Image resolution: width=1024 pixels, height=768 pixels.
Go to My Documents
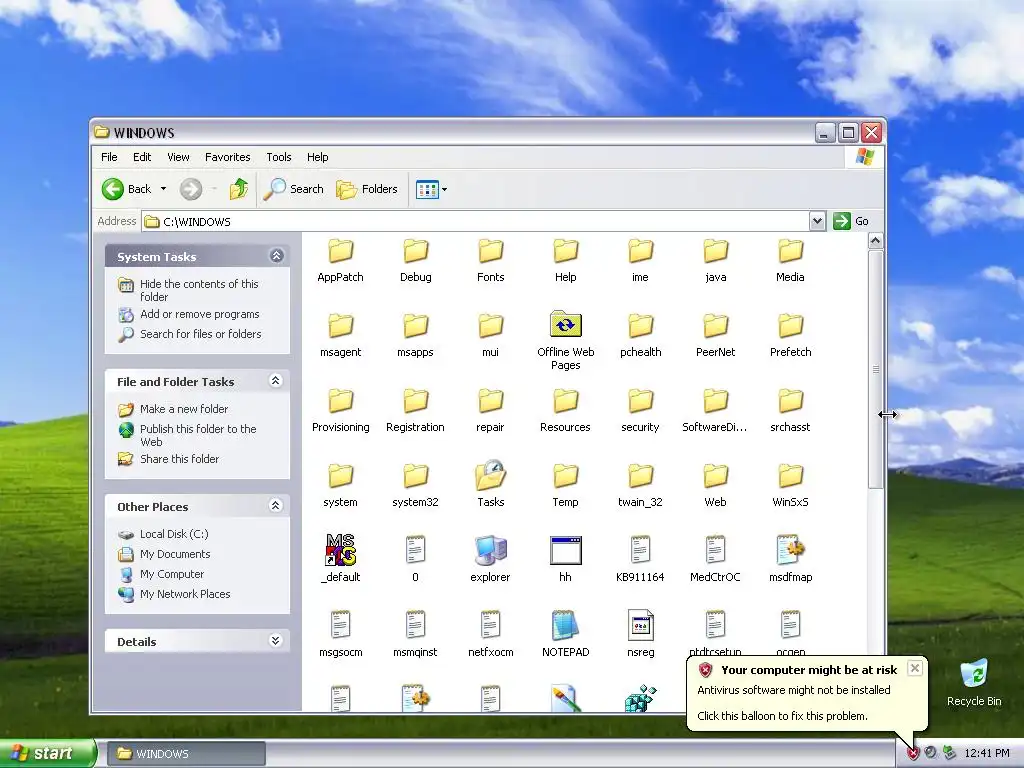175,554
